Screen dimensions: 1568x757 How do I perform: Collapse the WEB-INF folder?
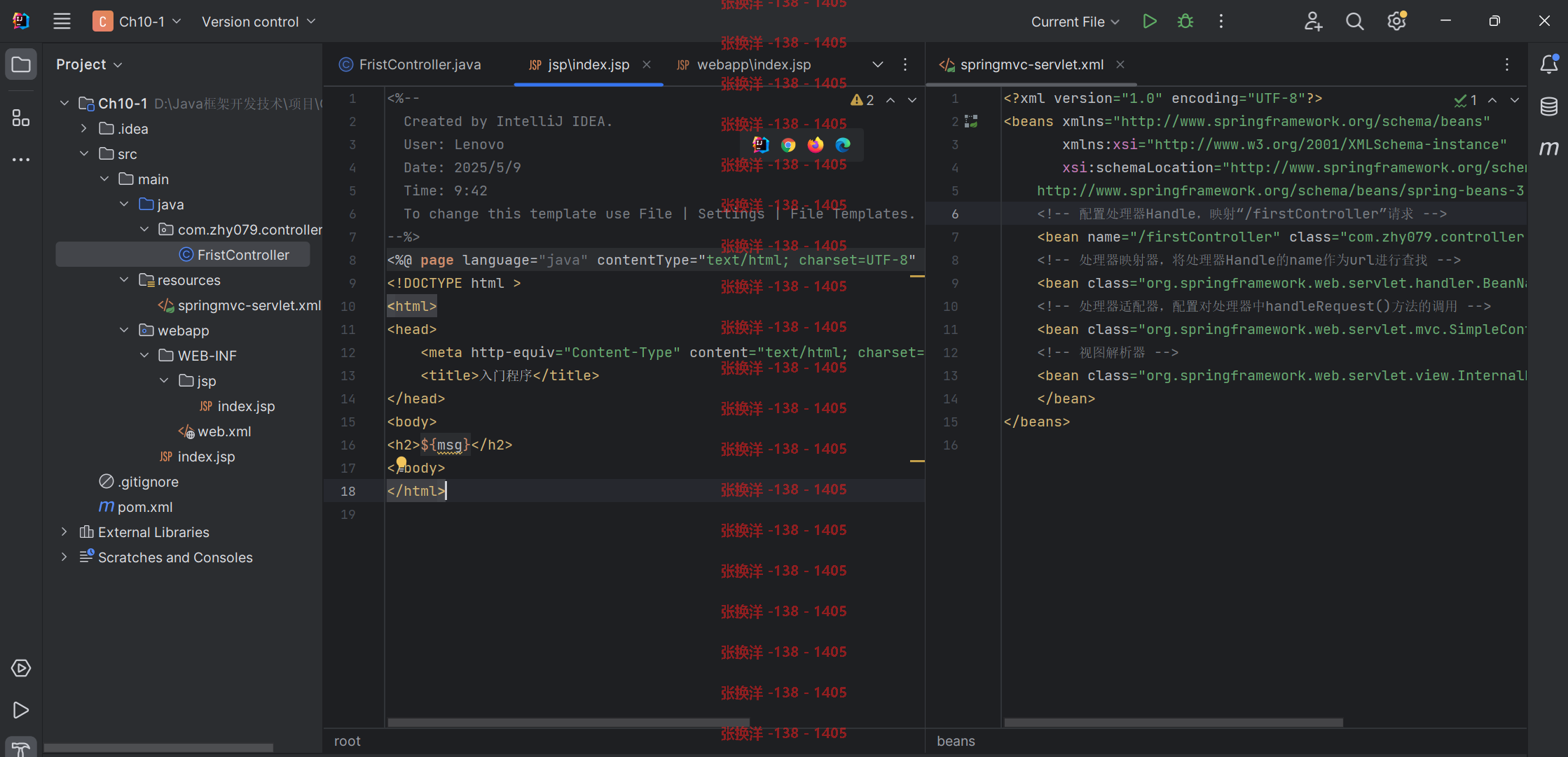click(x=144, y=356)
